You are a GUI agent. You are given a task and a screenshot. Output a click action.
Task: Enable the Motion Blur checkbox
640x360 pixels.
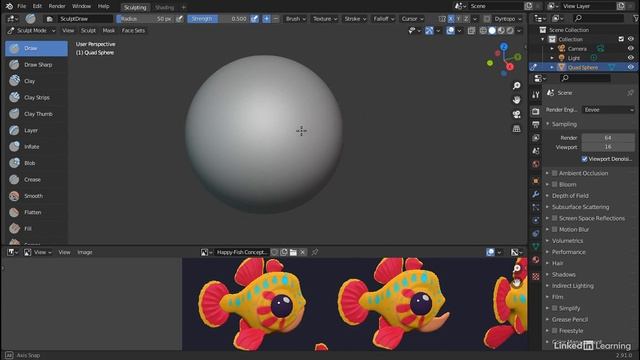tap(555, 229)
